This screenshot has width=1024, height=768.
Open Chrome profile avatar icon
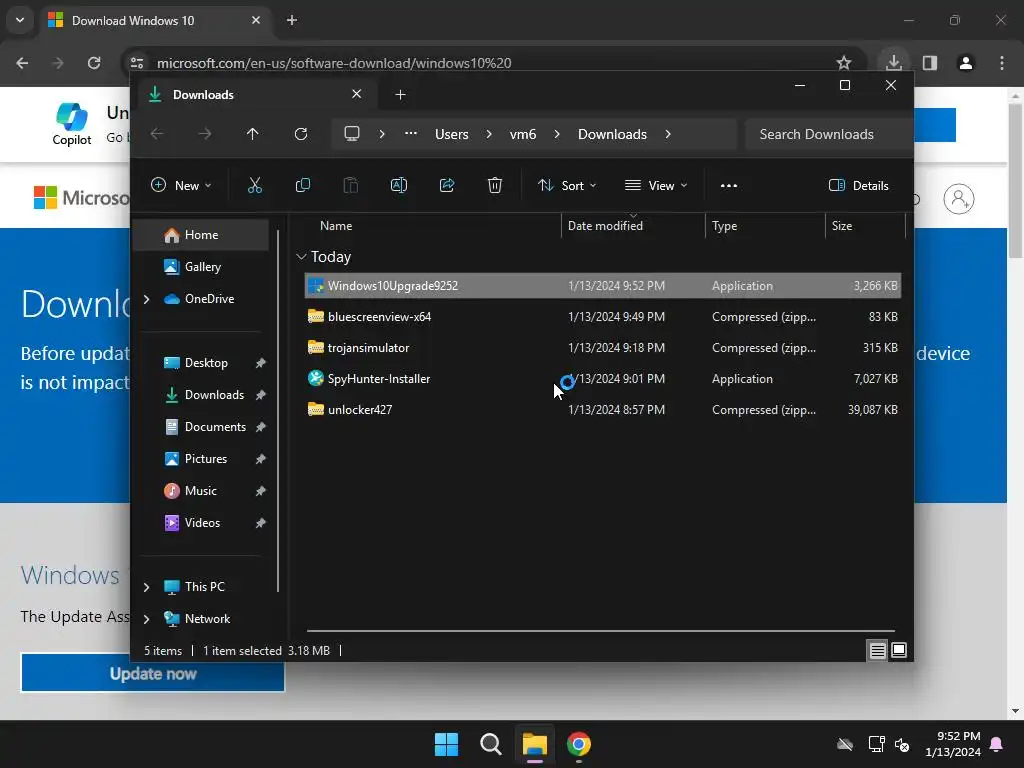point(965,63)
